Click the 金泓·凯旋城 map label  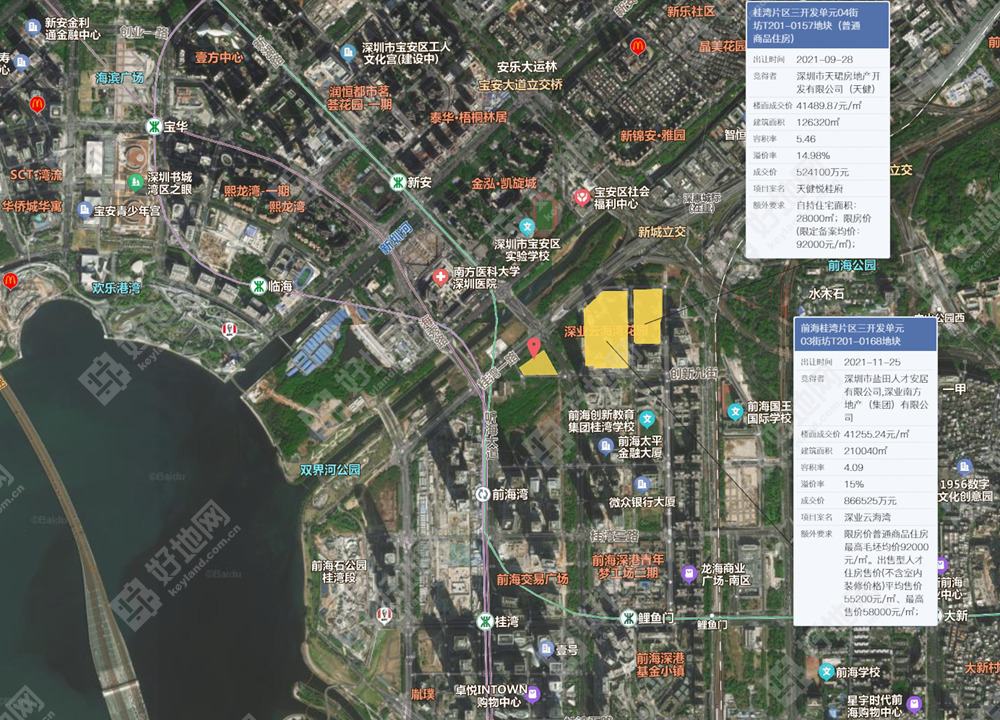[x=504, y=184]
